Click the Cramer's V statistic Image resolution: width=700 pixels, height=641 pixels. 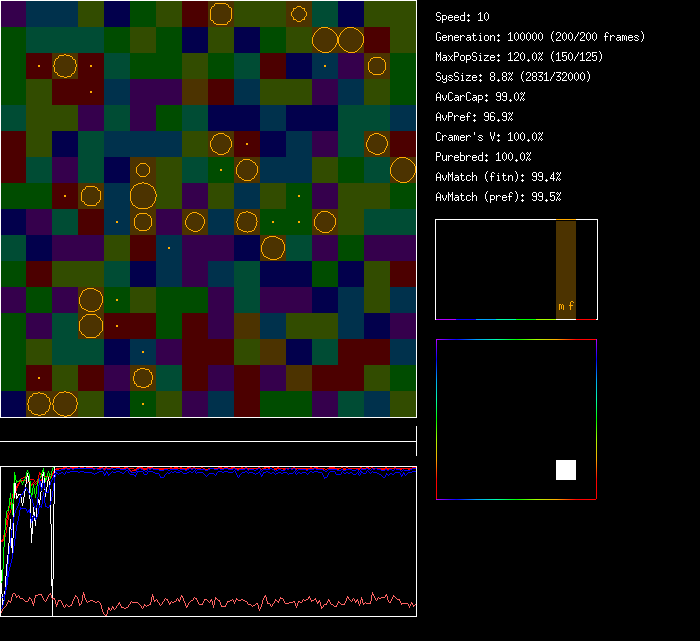(489, 137)
